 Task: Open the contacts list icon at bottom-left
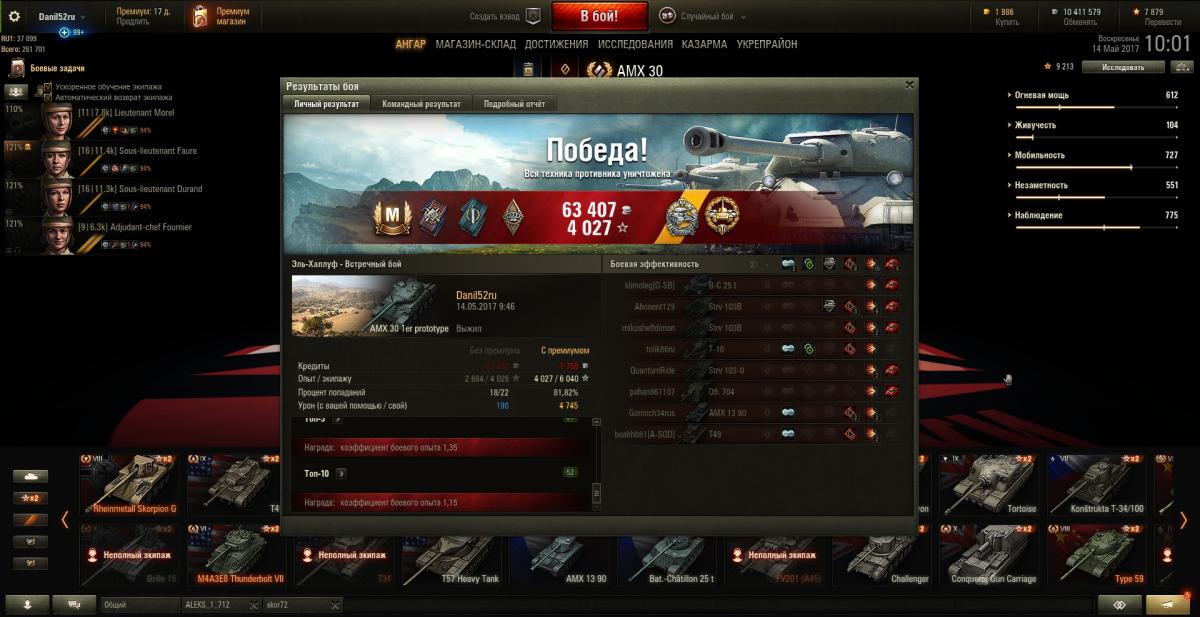pyautogui.click(x=26, y=605)
